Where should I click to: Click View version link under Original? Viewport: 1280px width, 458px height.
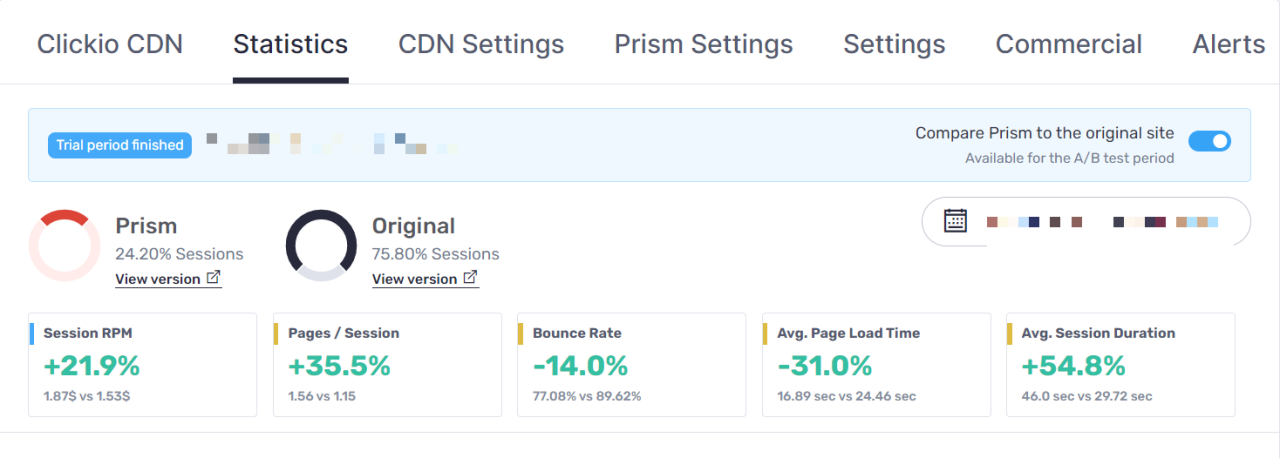point(414,279)
